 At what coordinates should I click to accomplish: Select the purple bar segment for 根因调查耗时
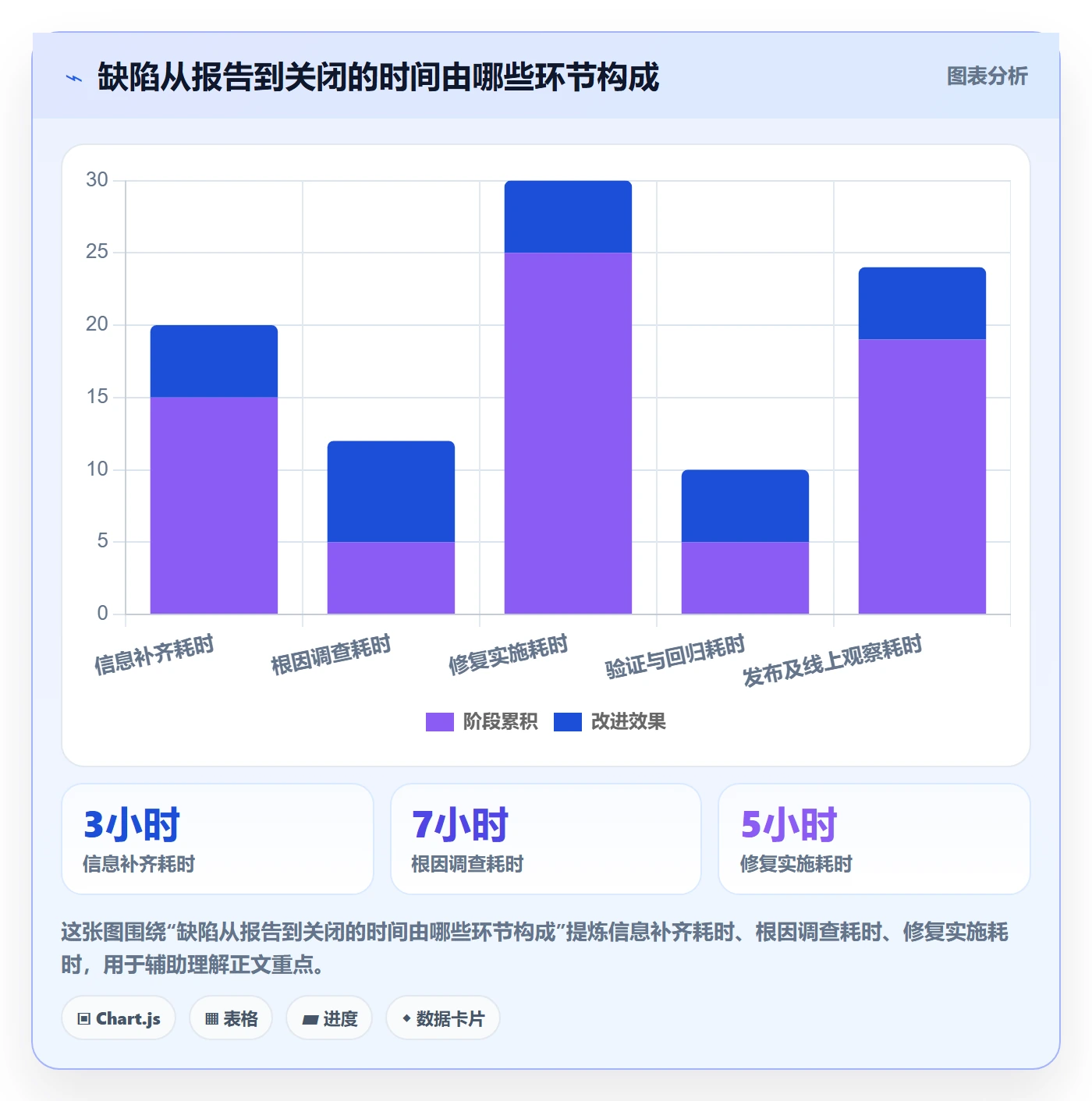(391, 578)
